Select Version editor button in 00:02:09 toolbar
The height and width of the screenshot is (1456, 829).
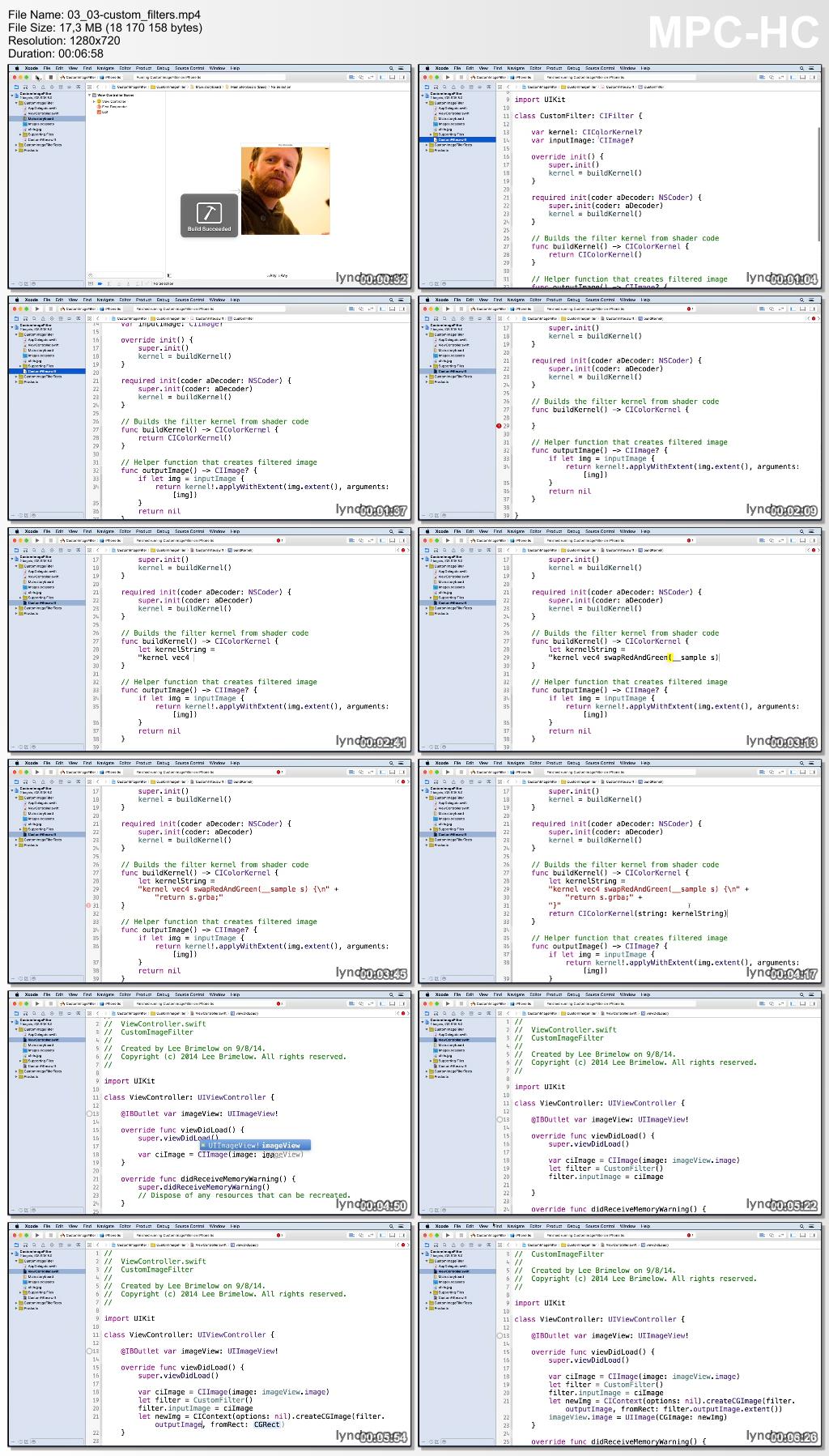[780, 309]
